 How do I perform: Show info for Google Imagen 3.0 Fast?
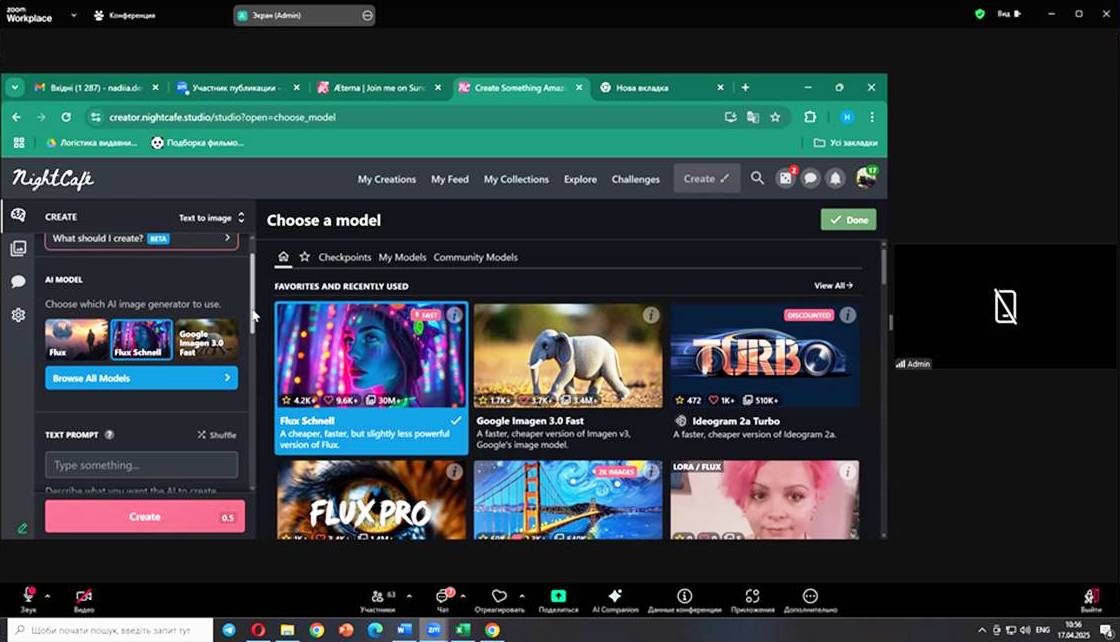pos(651,315)
